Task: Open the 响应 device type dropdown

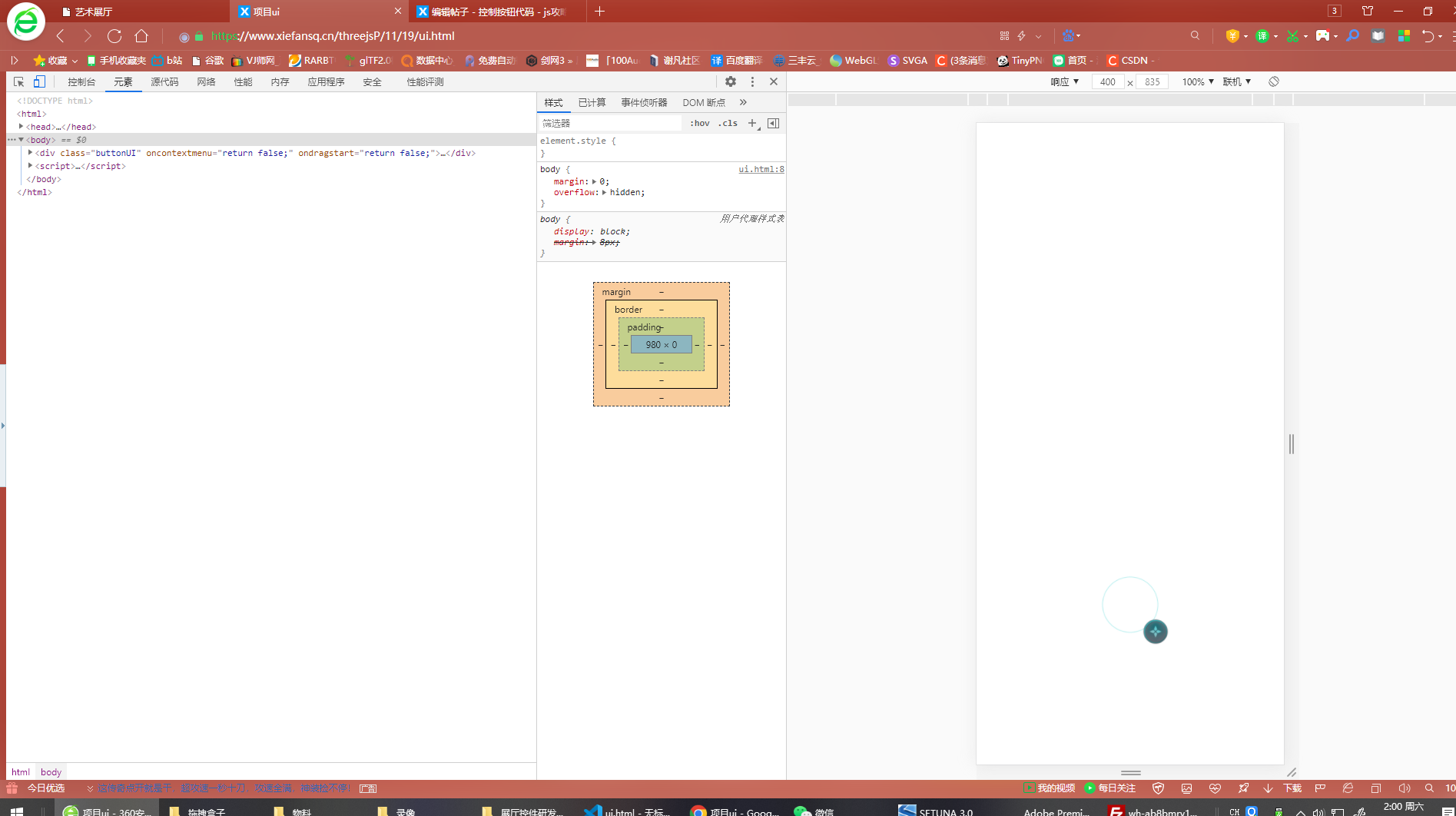Action: (x=1064, y=82)
